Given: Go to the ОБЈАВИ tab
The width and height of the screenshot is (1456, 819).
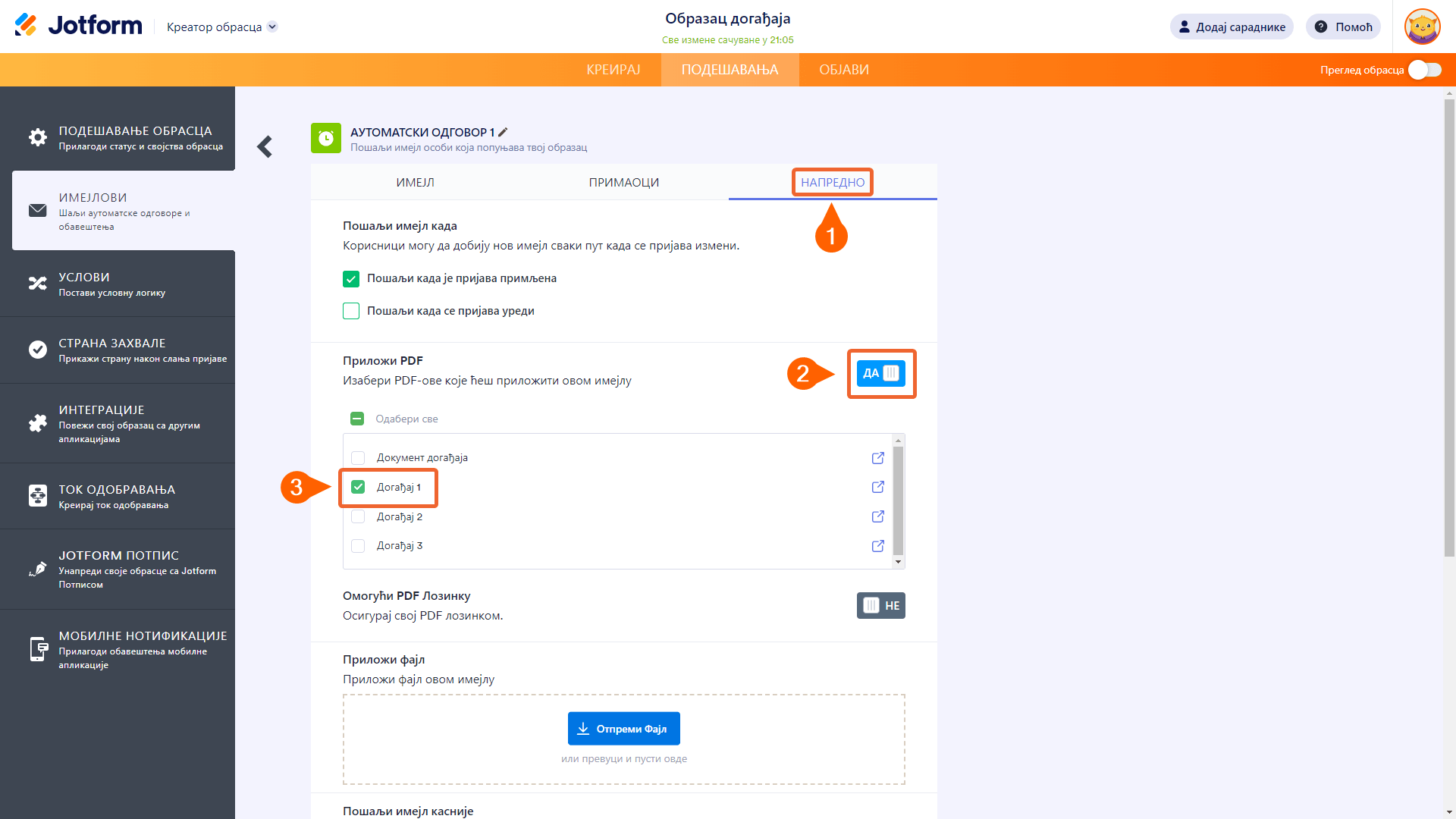Looking at the screenshot, I should 843,70.
